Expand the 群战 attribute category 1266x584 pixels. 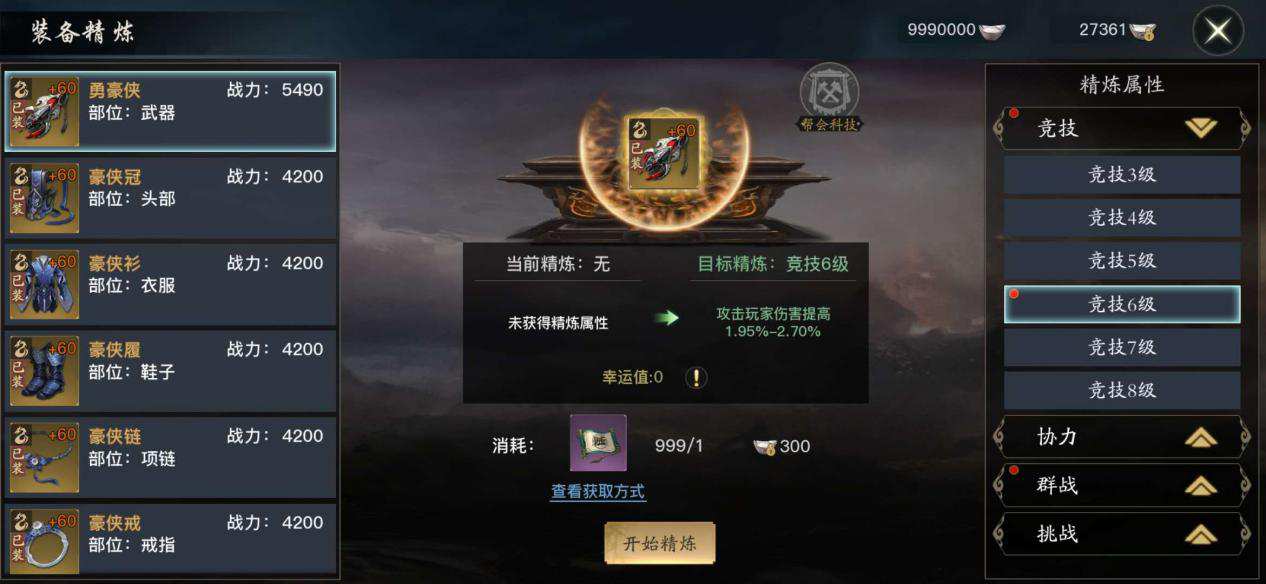[1122, 485]
